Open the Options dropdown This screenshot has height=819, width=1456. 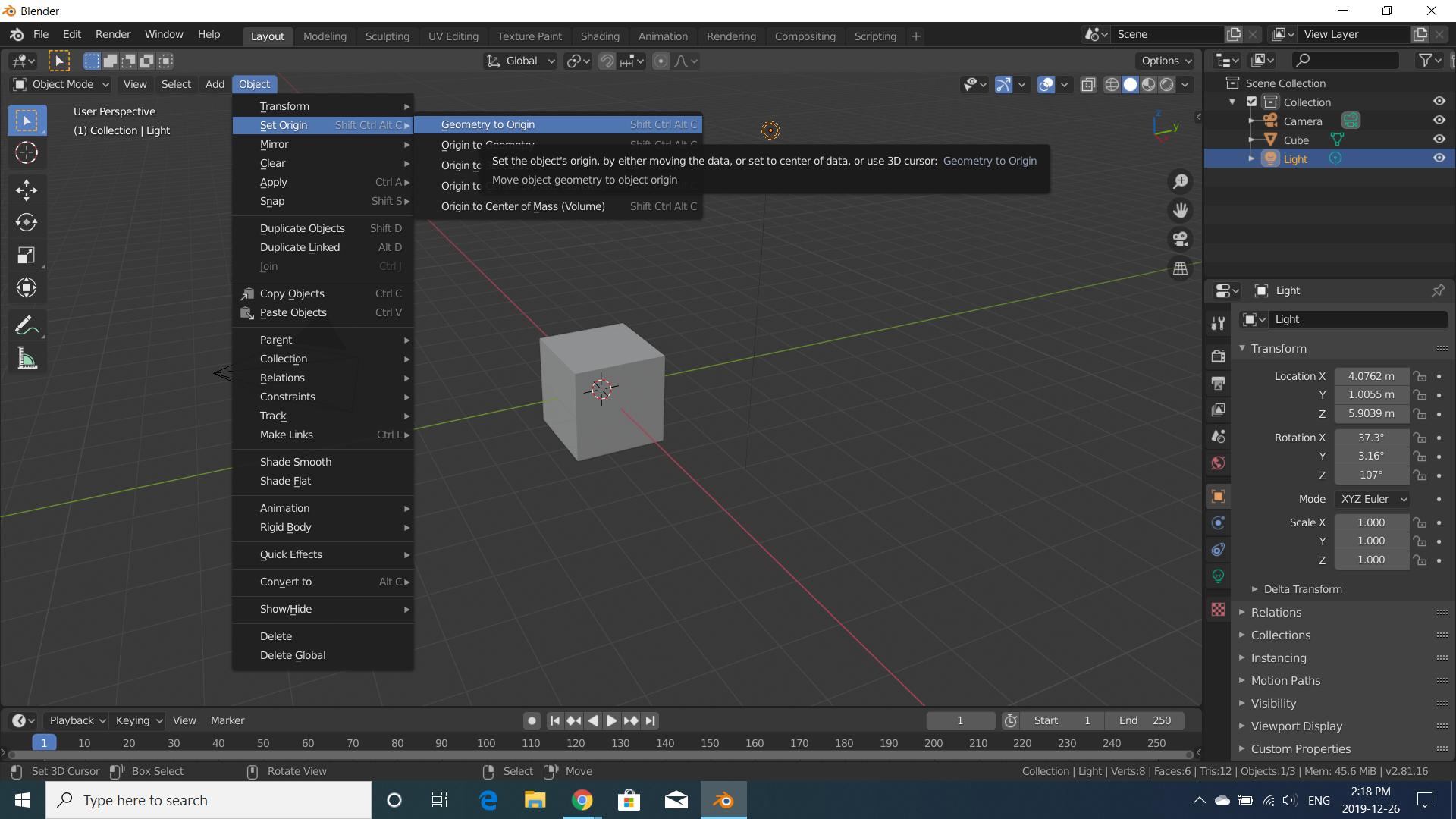[1166, 61]
